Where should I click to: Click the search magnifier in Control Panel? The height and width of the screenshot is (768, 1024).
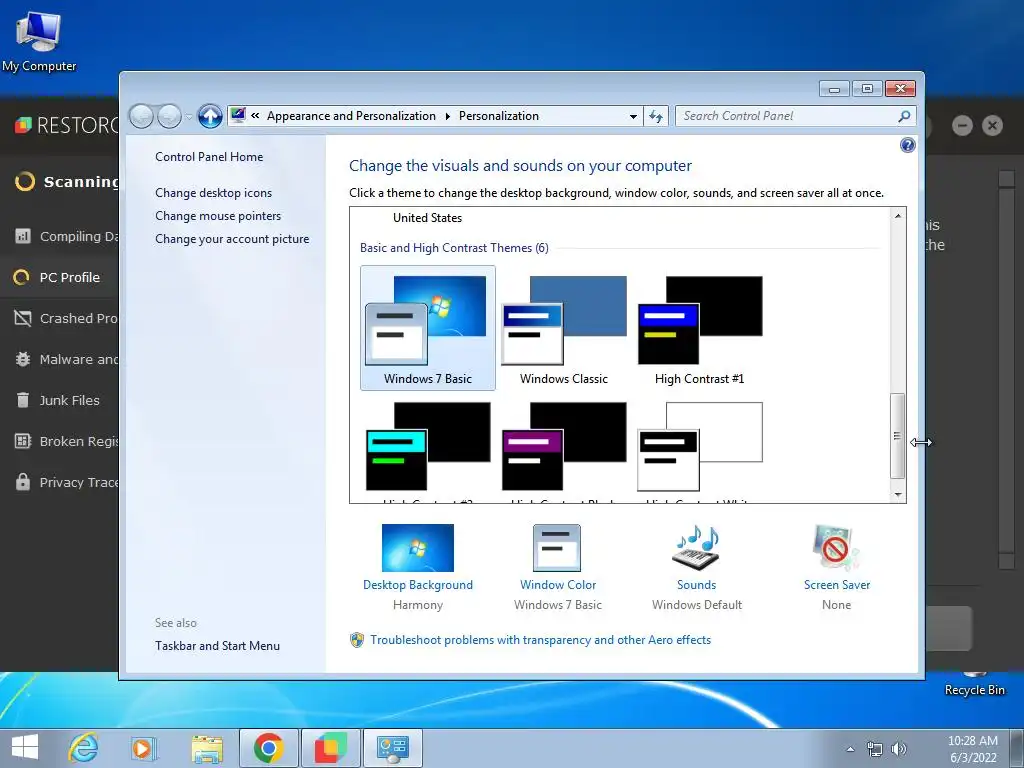coord(904,116)
